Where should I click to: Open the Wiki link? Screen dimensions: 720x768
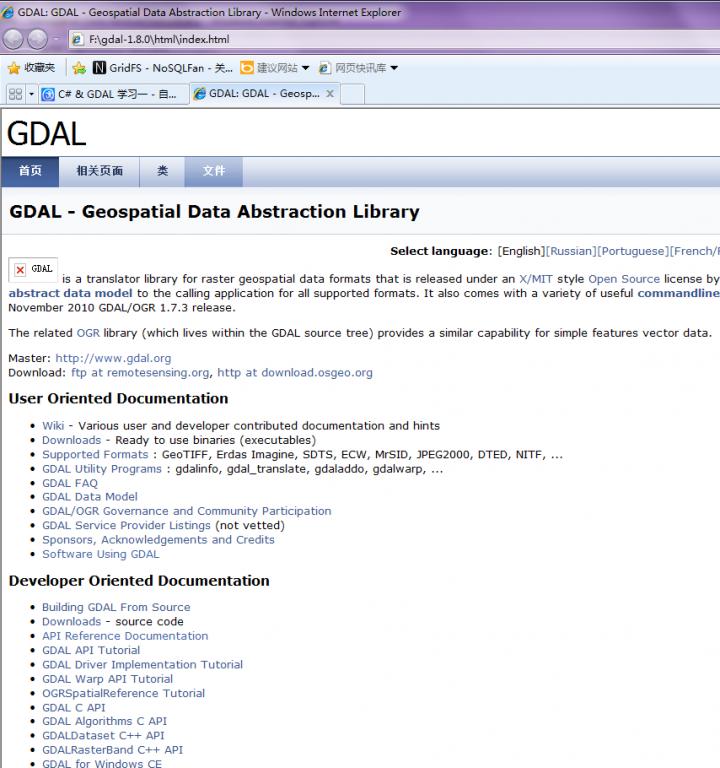[x=53, y=426]
